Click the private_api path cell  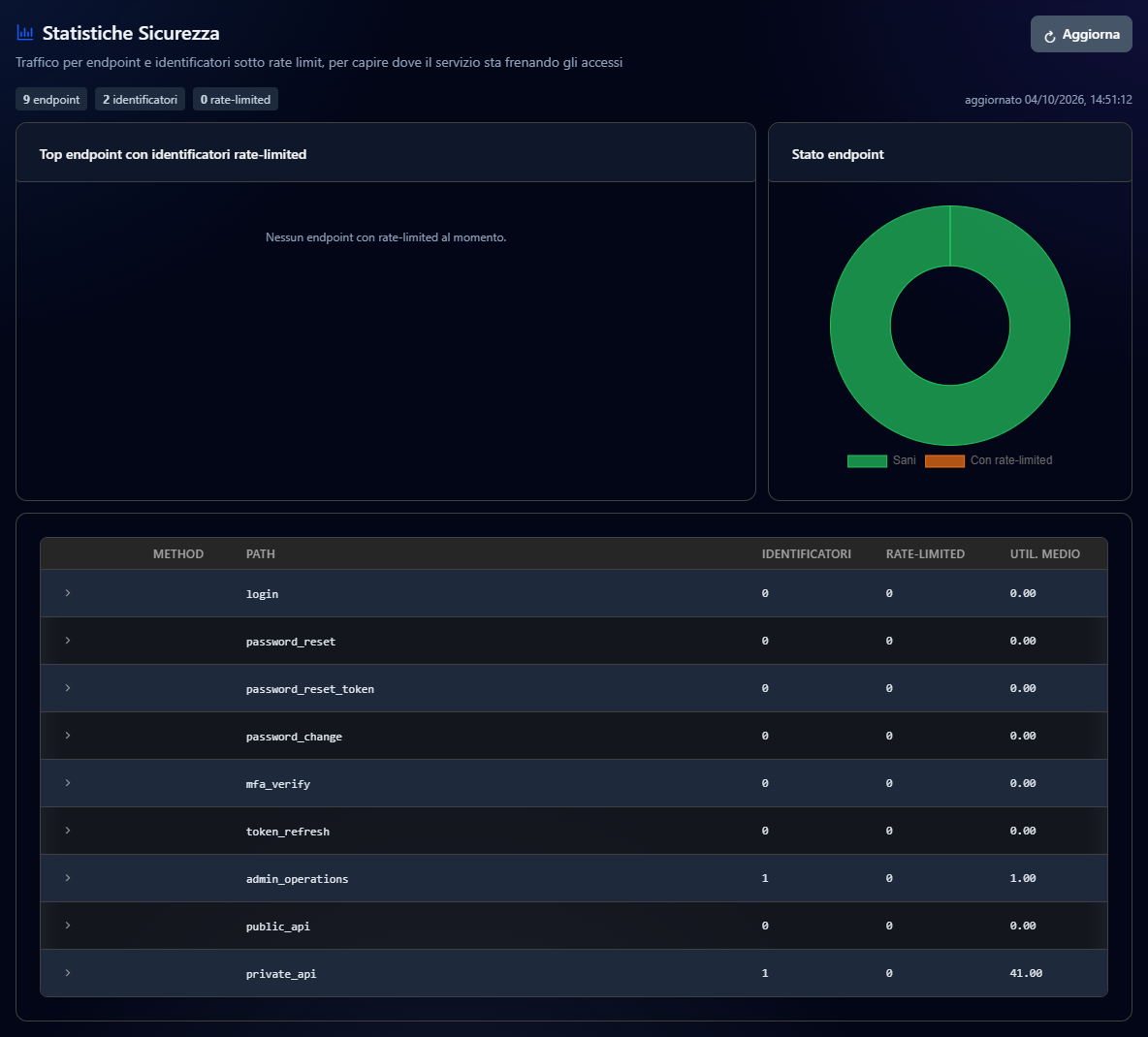point(281,974)
